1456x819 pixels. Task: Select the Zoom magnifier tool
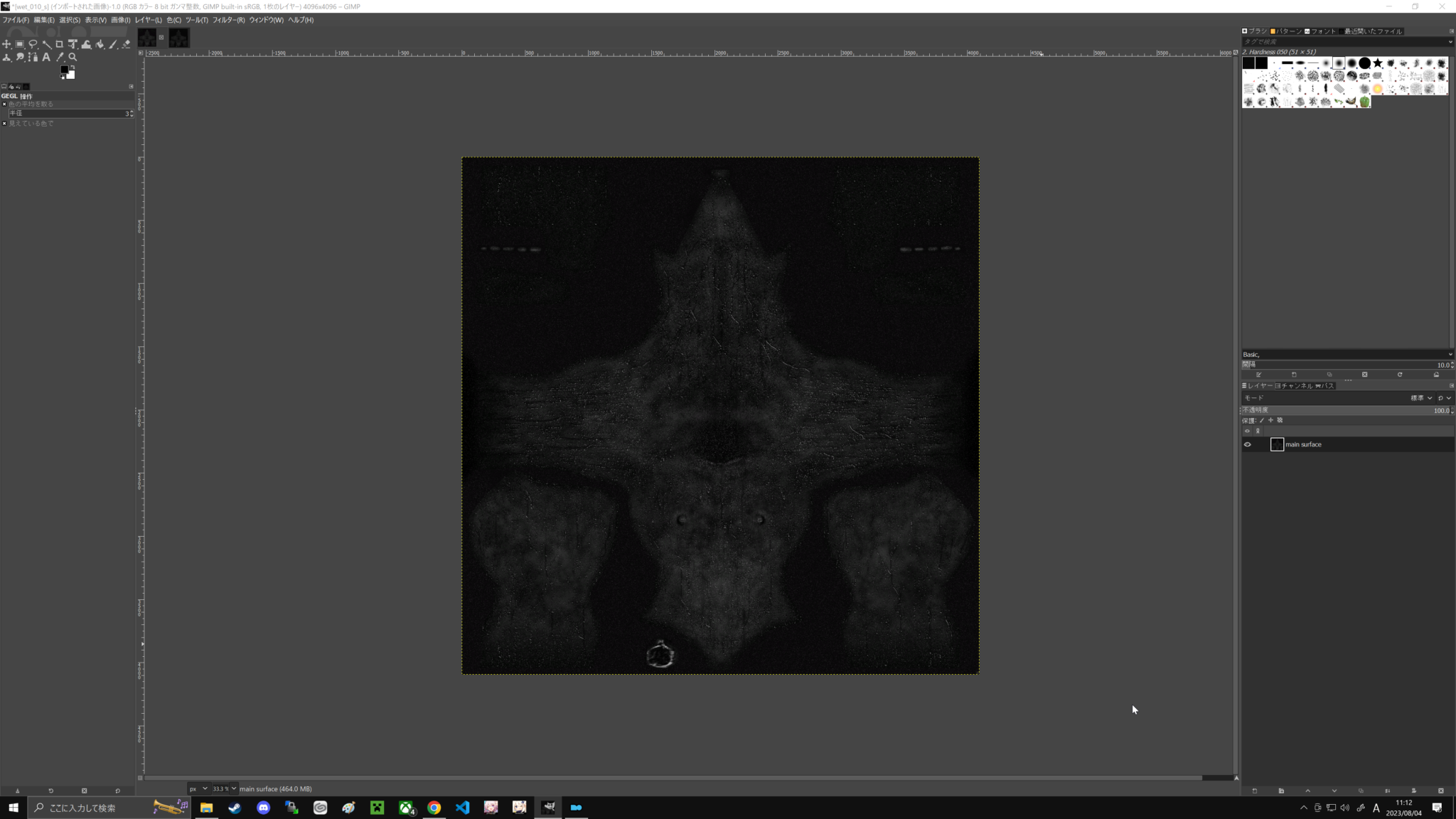click(x=73, y=57)
